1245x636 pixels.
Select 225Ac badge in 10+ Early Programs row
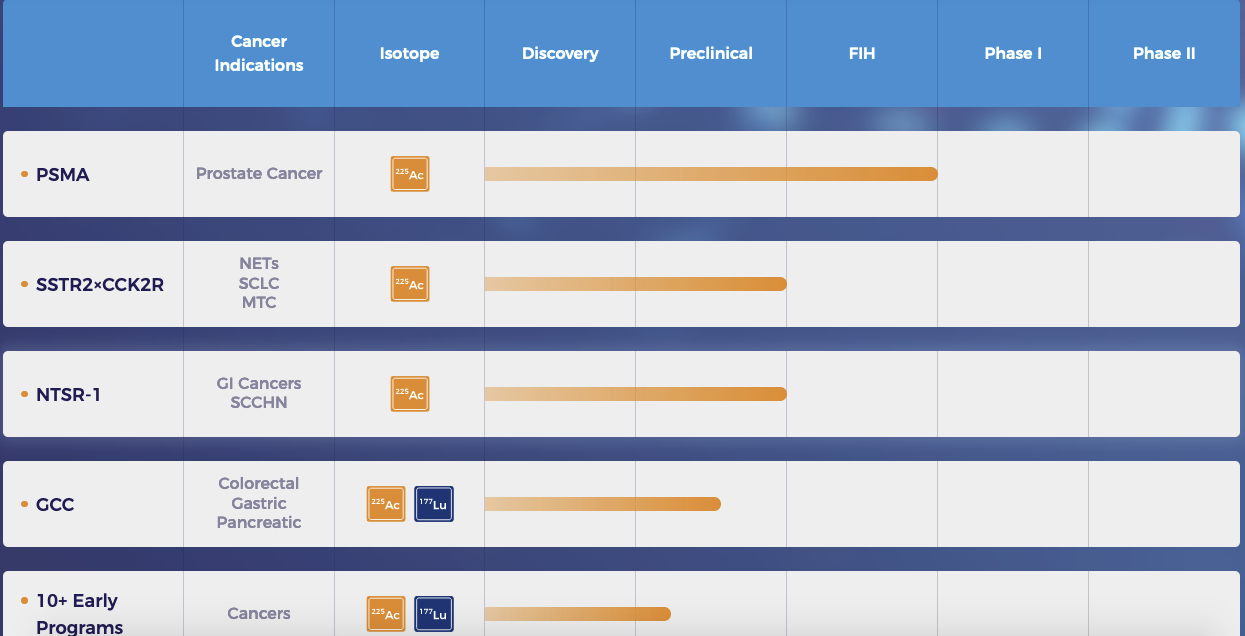pos(386,613)
